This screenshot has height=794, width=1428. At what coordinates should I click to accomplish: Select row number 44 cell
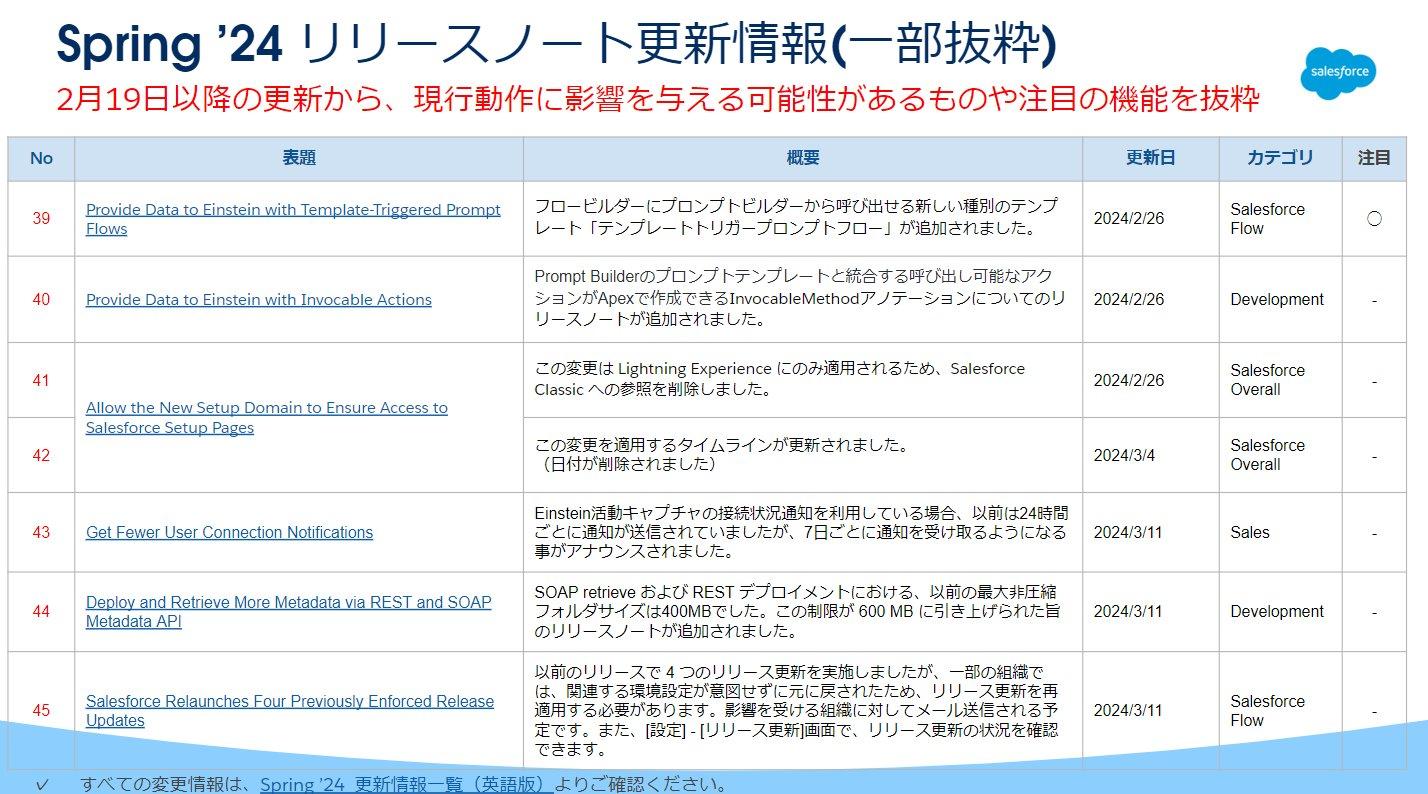41,612
